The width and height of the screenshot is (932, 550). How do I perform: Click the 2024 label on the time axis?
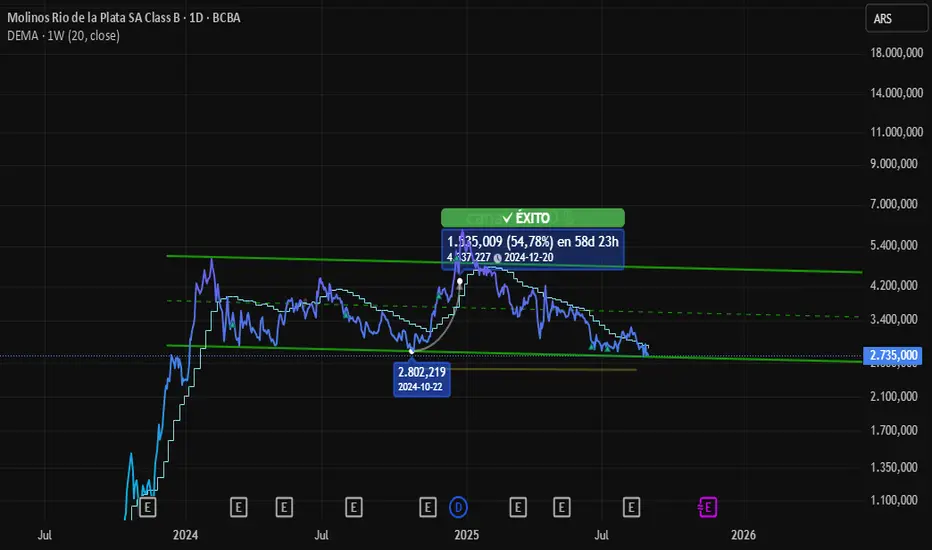pos(185,535)
